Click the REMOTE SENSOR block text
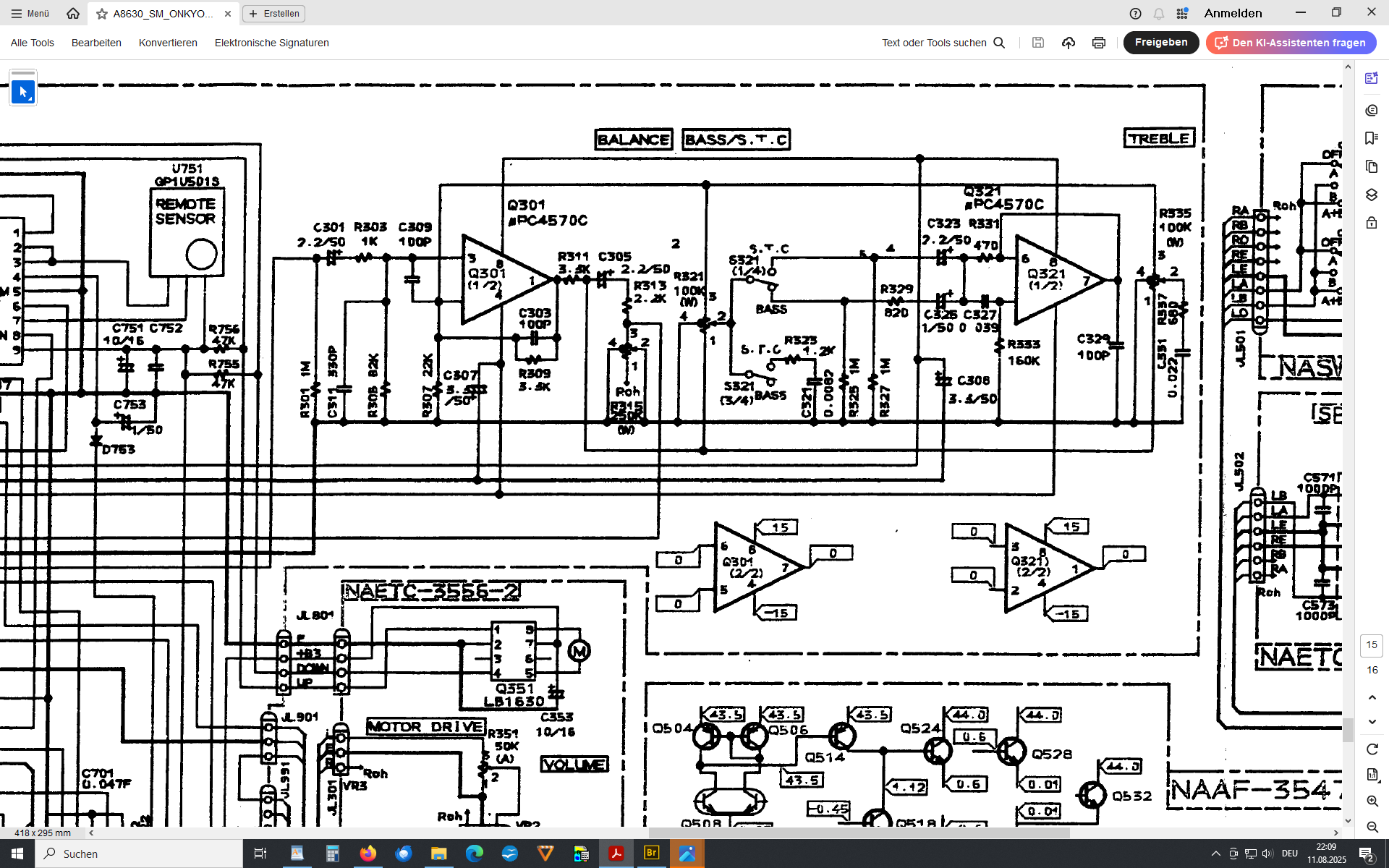1389x868 pixels. 186,211
